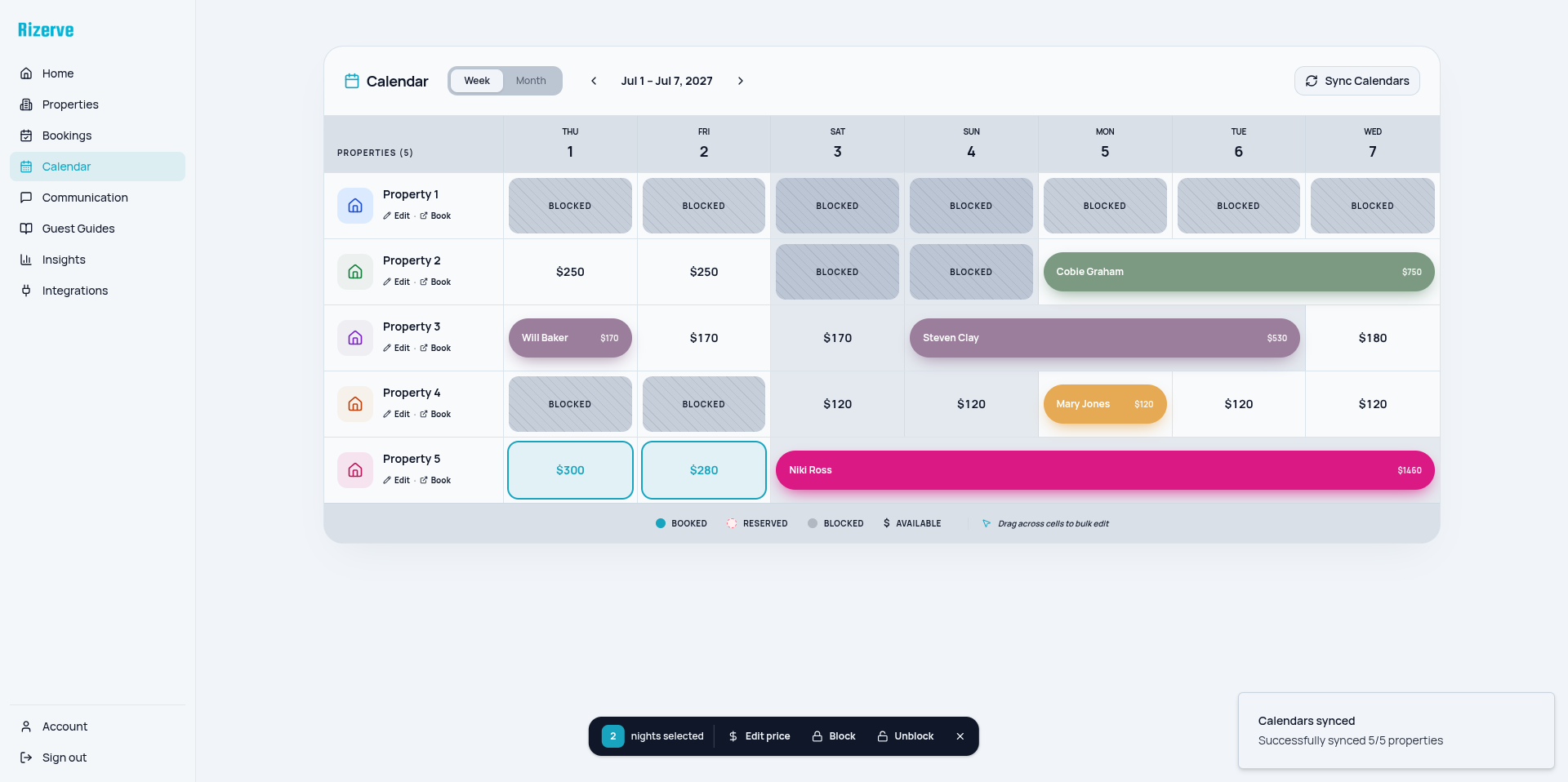Open the Niki Ross booking
The height and width of the screenshot is (782, 1568).
tap(1105, 470)
